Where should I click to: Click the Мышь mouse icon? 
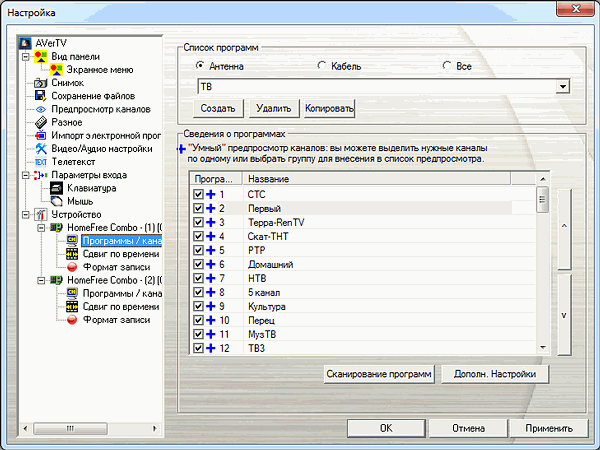point(57,201)
